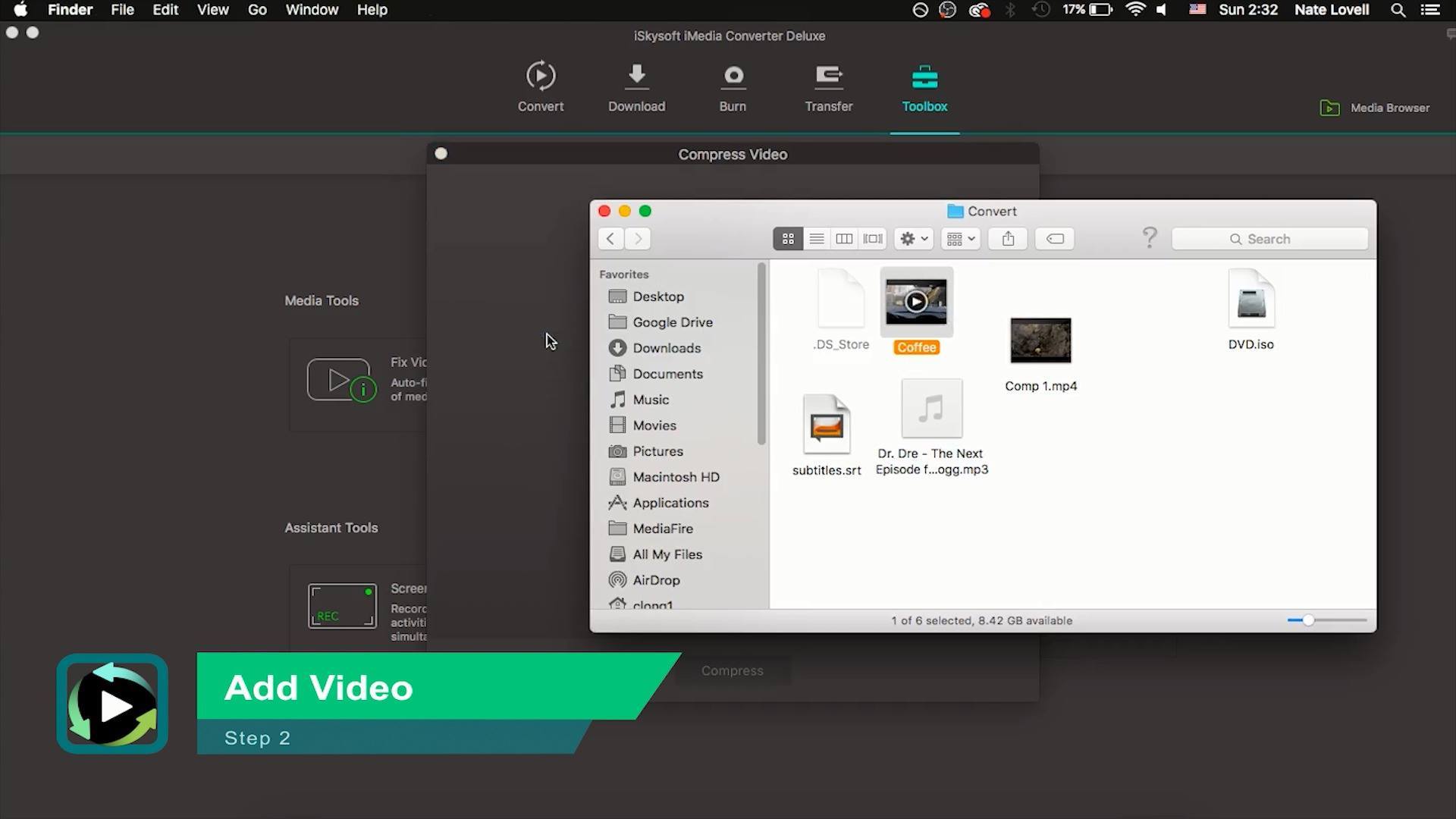Viewport: 1456px width, 819px height.
Task: Open the View menu
Action: [213, 10]
